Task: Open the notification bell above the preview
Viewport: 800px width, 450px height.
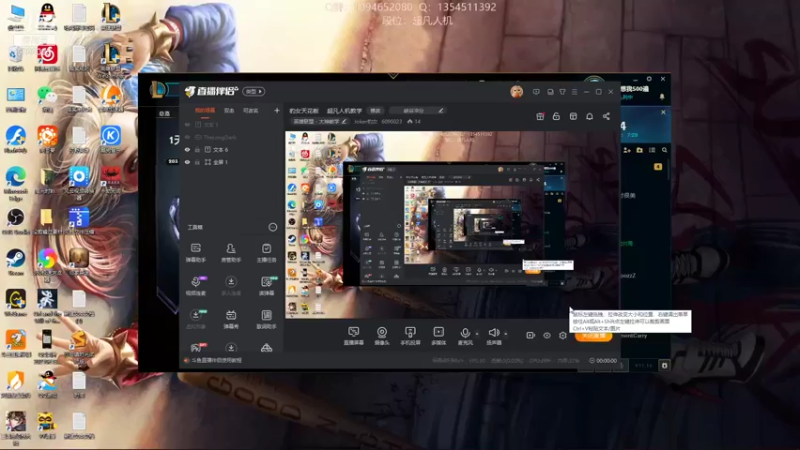Action: pyautogui.click(x=589, y=116)
